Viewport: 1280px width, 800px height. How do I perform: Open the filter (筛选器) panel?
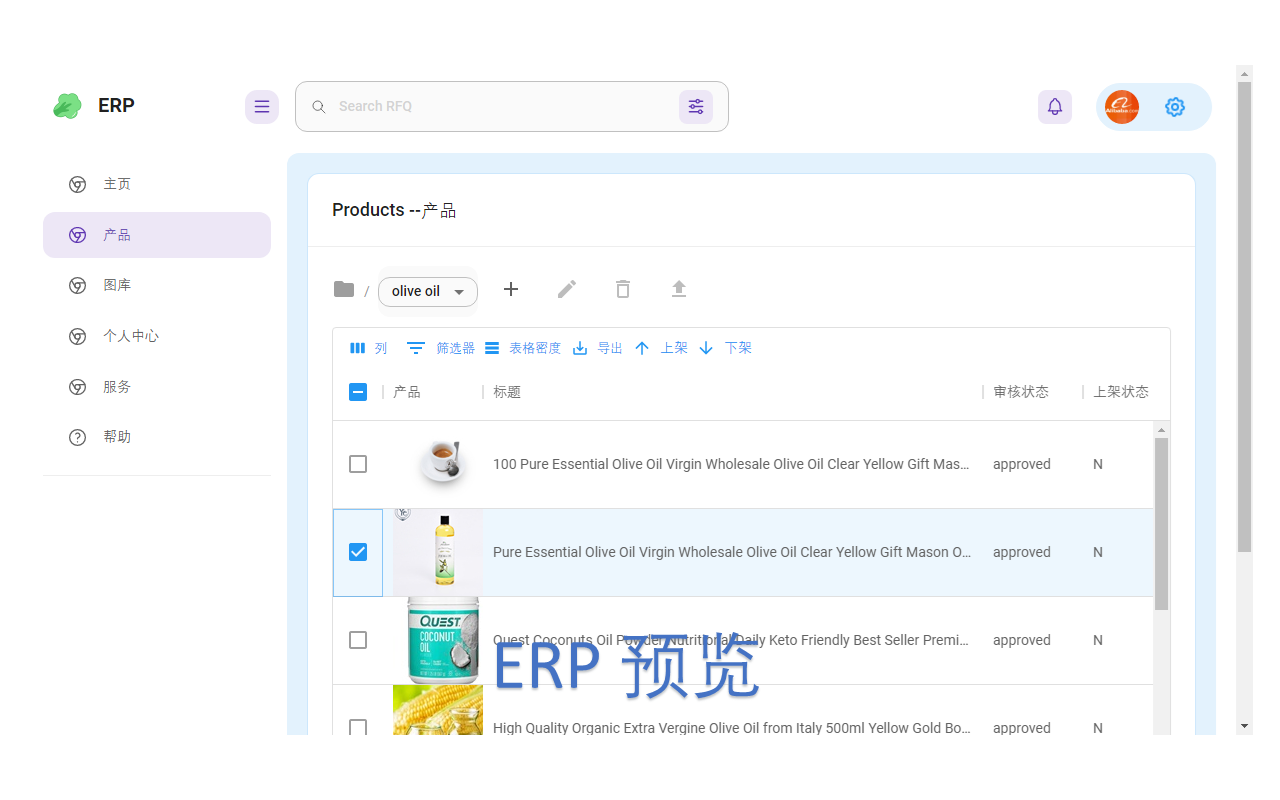(441, 348)
